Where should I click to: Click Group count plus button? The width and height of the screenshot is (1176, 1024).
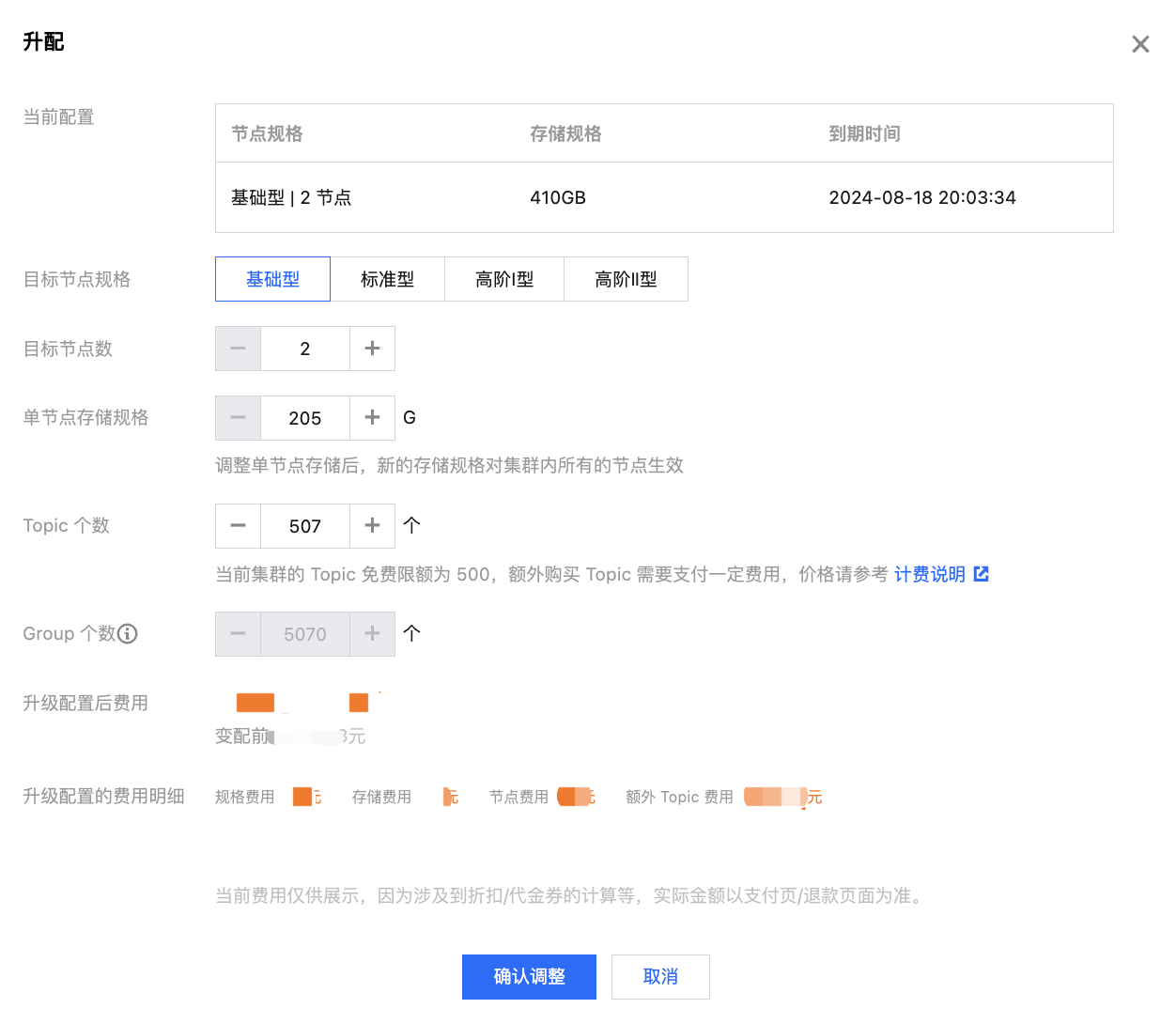(373, 634)
